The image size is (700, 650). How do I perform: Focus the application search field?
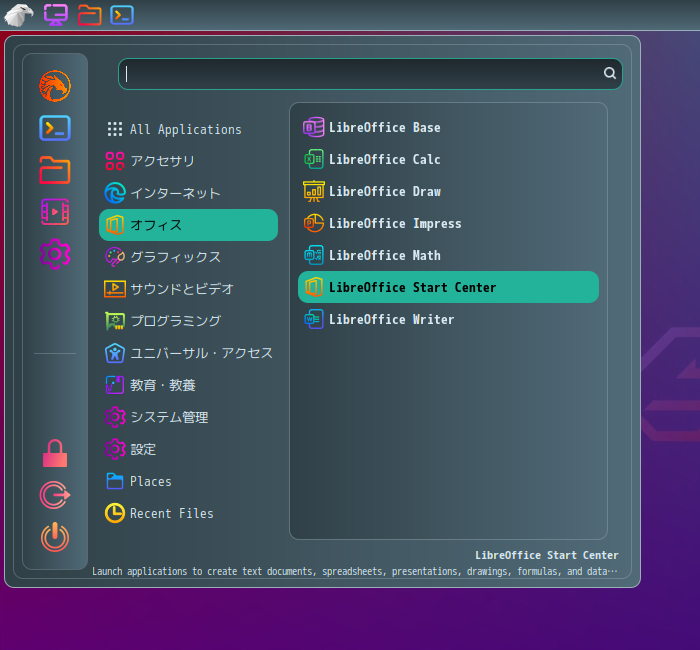370,74
